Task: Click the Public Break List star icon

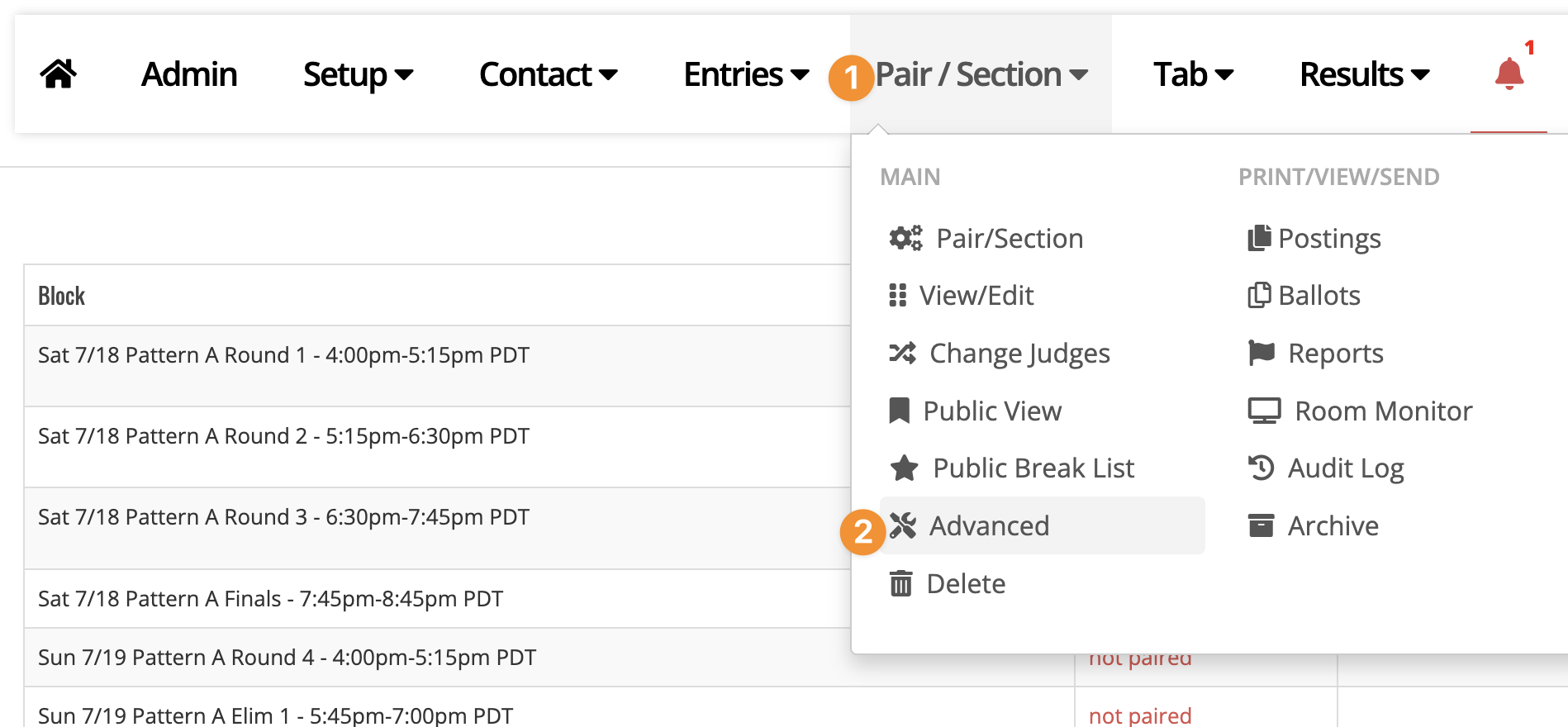Action: coord(904,468)
